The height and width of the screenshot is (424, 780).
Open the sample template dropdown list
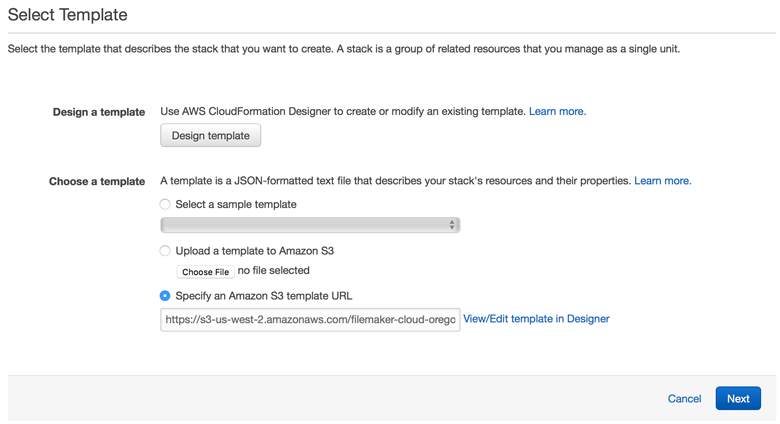pos(310,225)
